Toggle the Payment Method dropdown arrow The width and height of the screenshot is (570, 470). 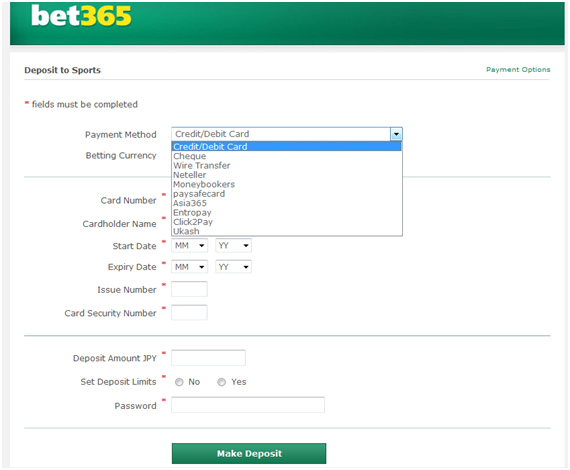coord(396,134)
